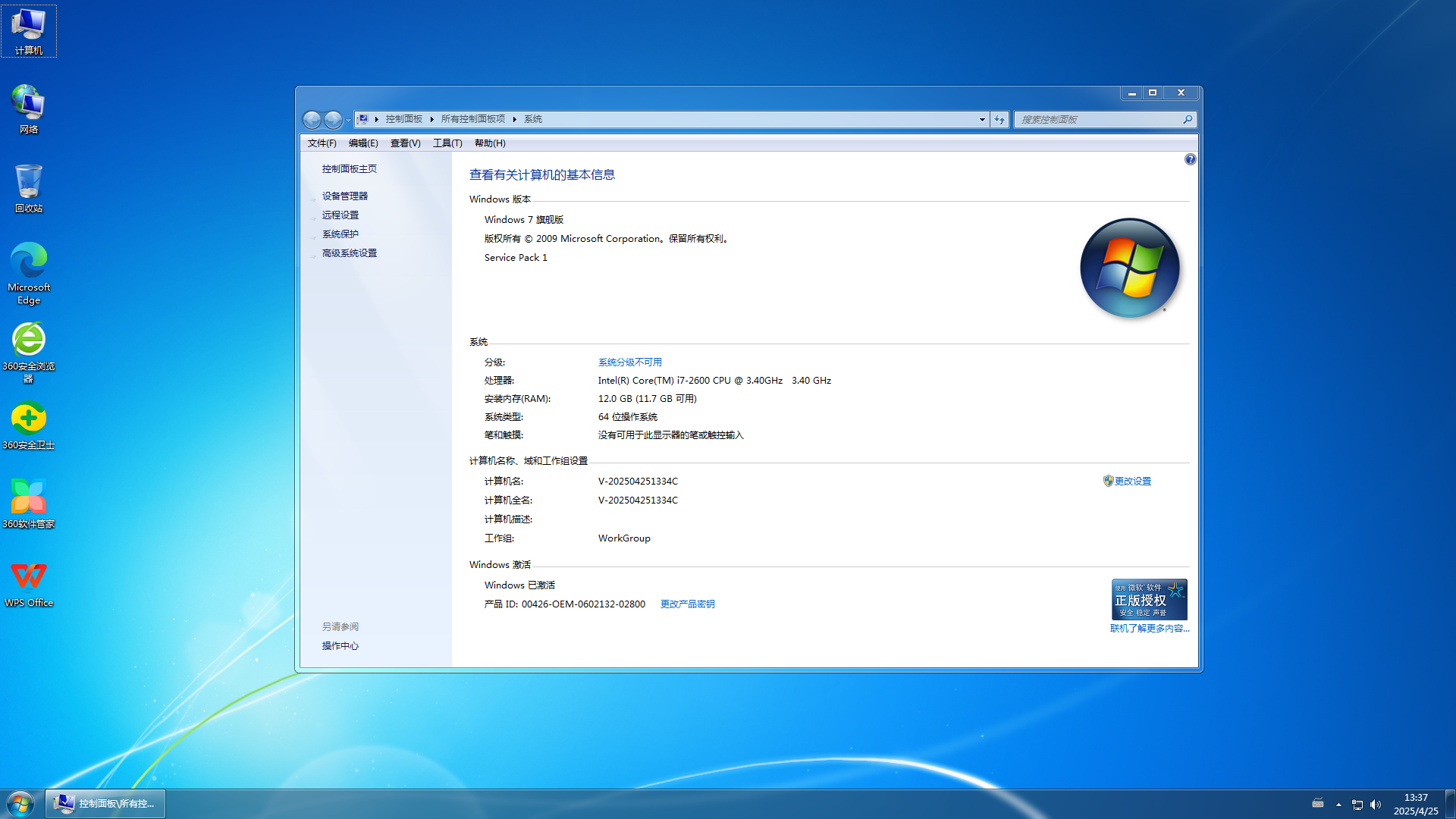The width and height of the screenshot is (1456, 819).
Task: Click the Start orb on the taskbar
Action: point(19,803)
